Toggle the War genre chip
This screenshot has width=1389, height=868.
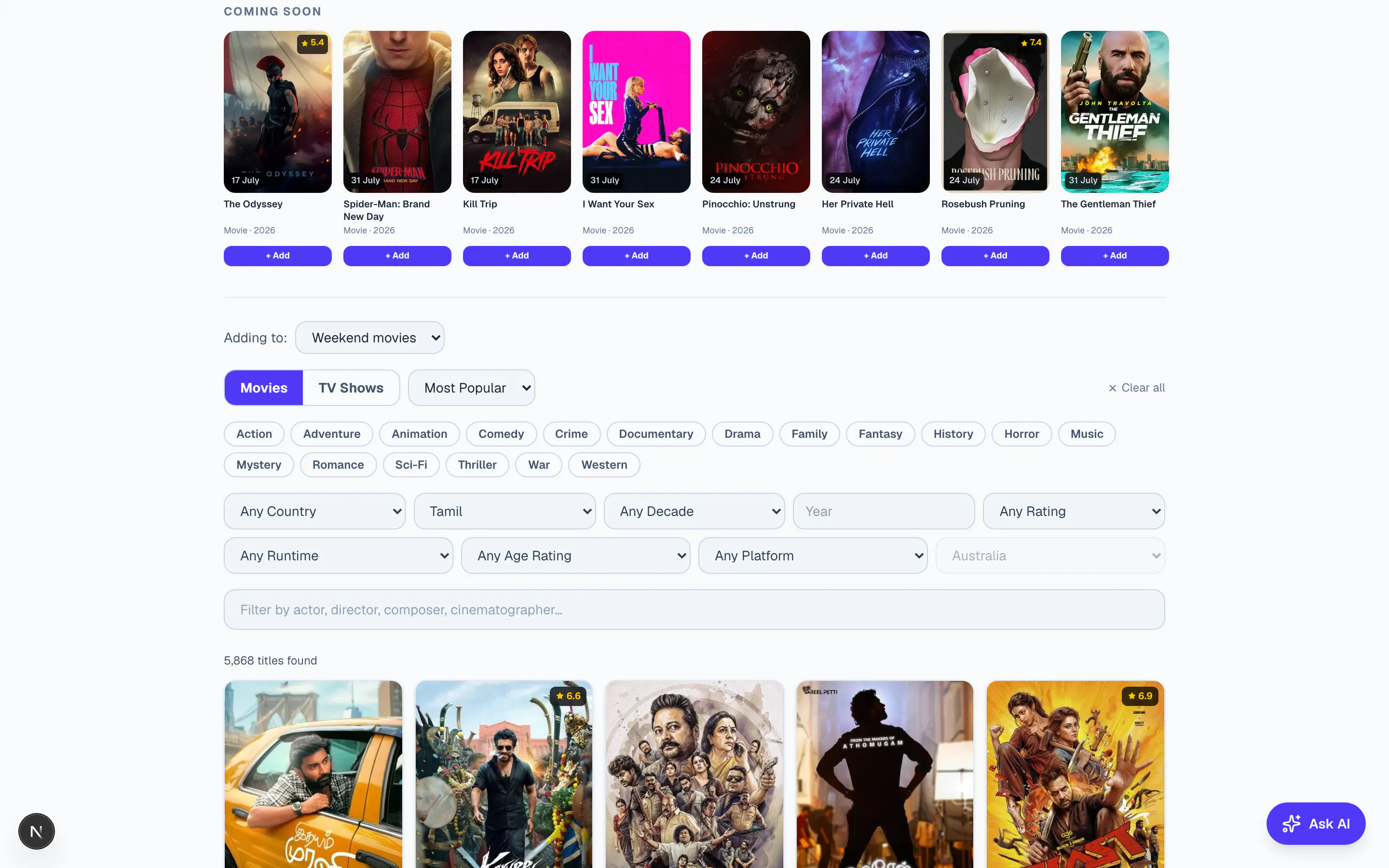pyautogui.click(x=538, y=465)
